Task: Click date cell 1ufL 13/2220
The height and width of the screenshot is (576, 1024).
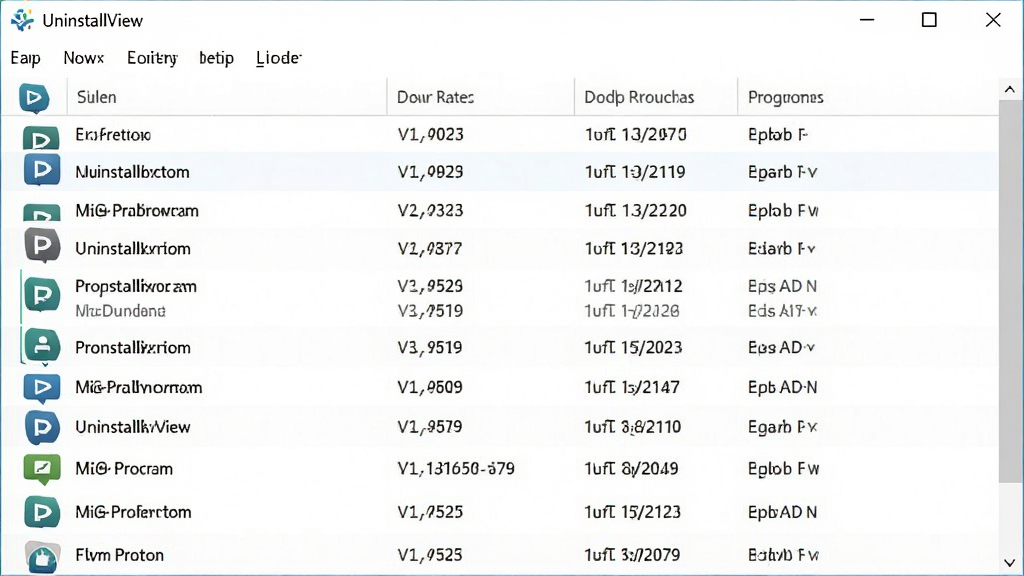Action: click(635, 210)
